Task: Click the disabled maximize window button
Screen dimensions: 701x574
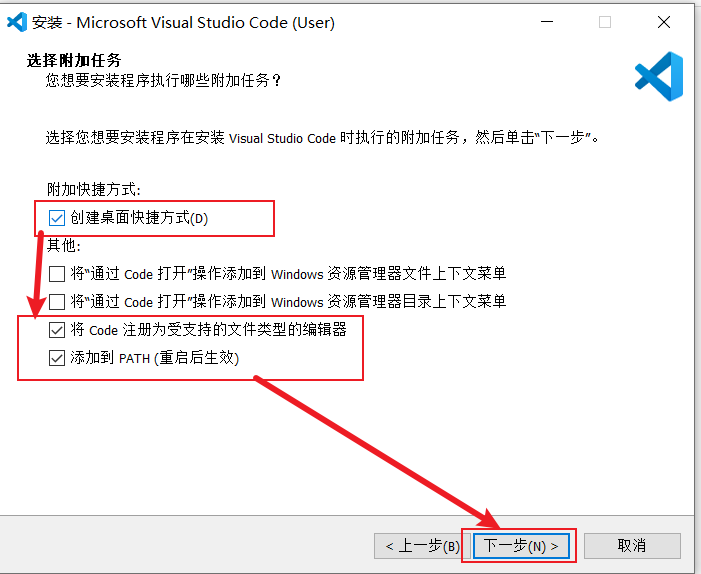Action: pos(605,22)
